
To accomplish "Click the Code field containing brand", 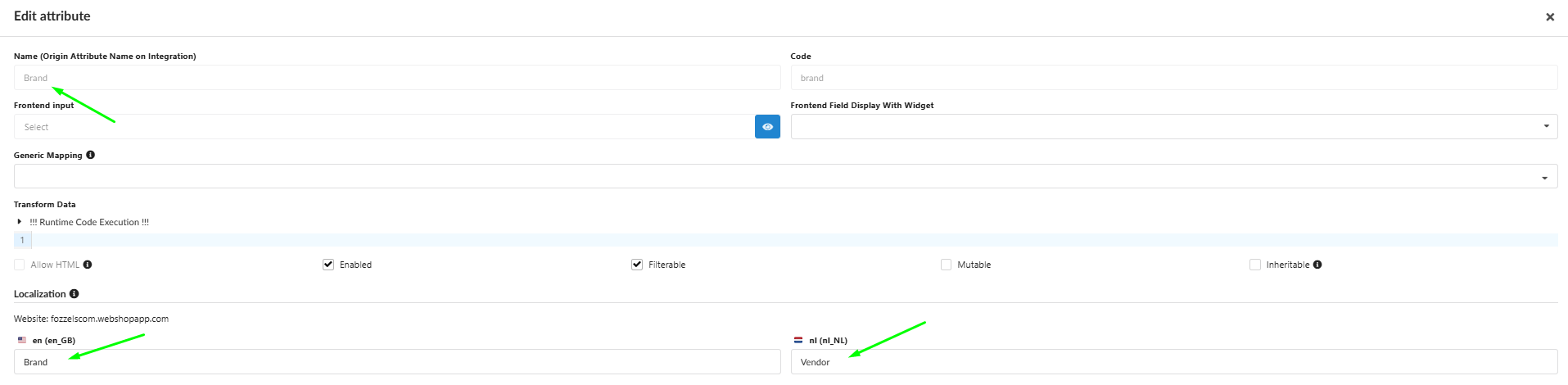I will pos(1174,78).
